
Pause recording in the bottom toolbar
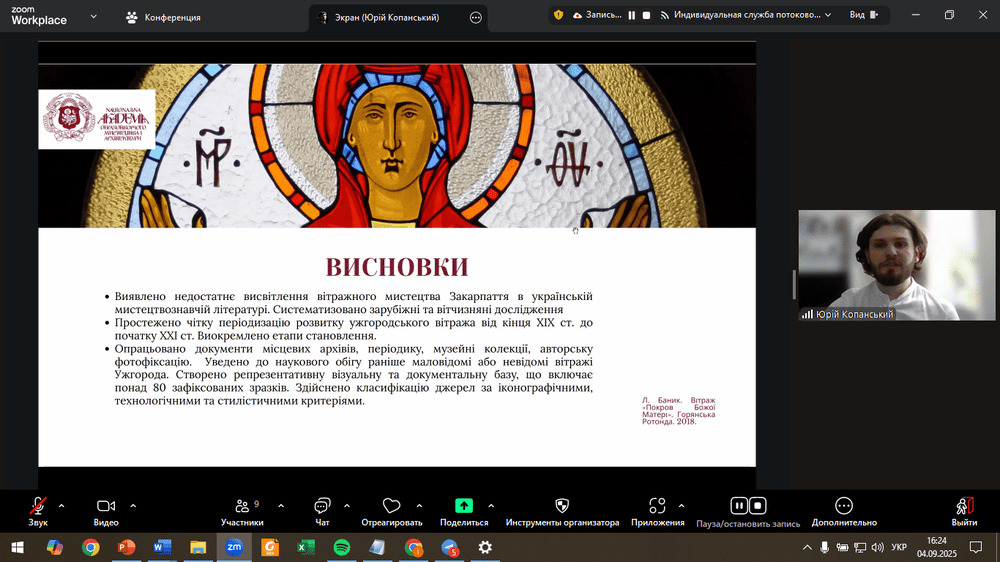(x=739, y=506)
